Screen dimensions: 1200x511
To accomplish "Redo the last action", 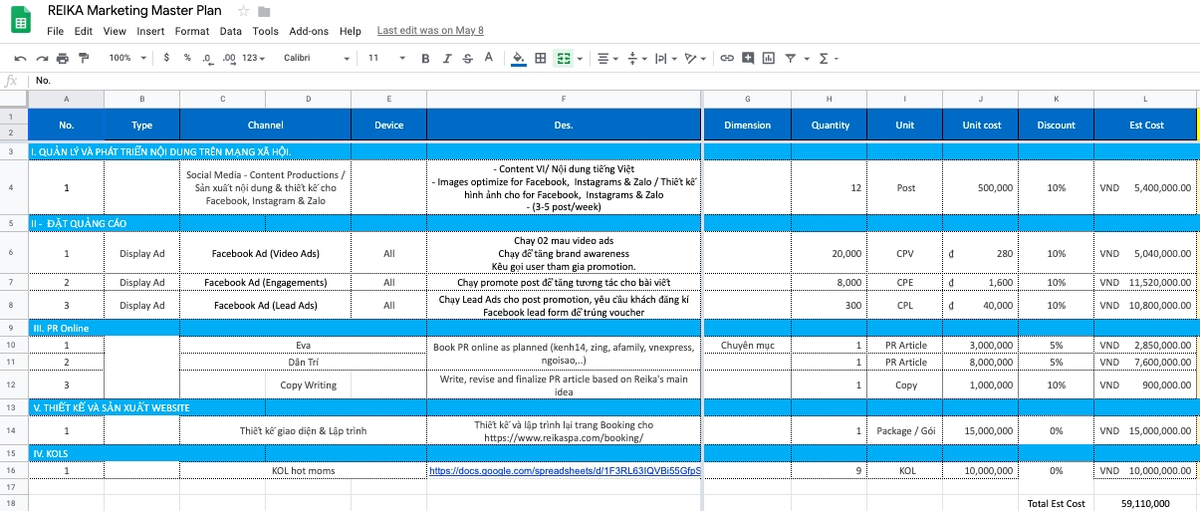I will (x=42, y=58).
